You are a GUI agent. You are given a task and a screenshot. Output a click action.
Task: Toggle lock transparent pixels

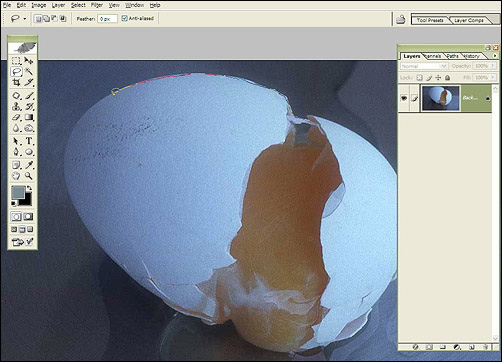click(x=419, y=78)
